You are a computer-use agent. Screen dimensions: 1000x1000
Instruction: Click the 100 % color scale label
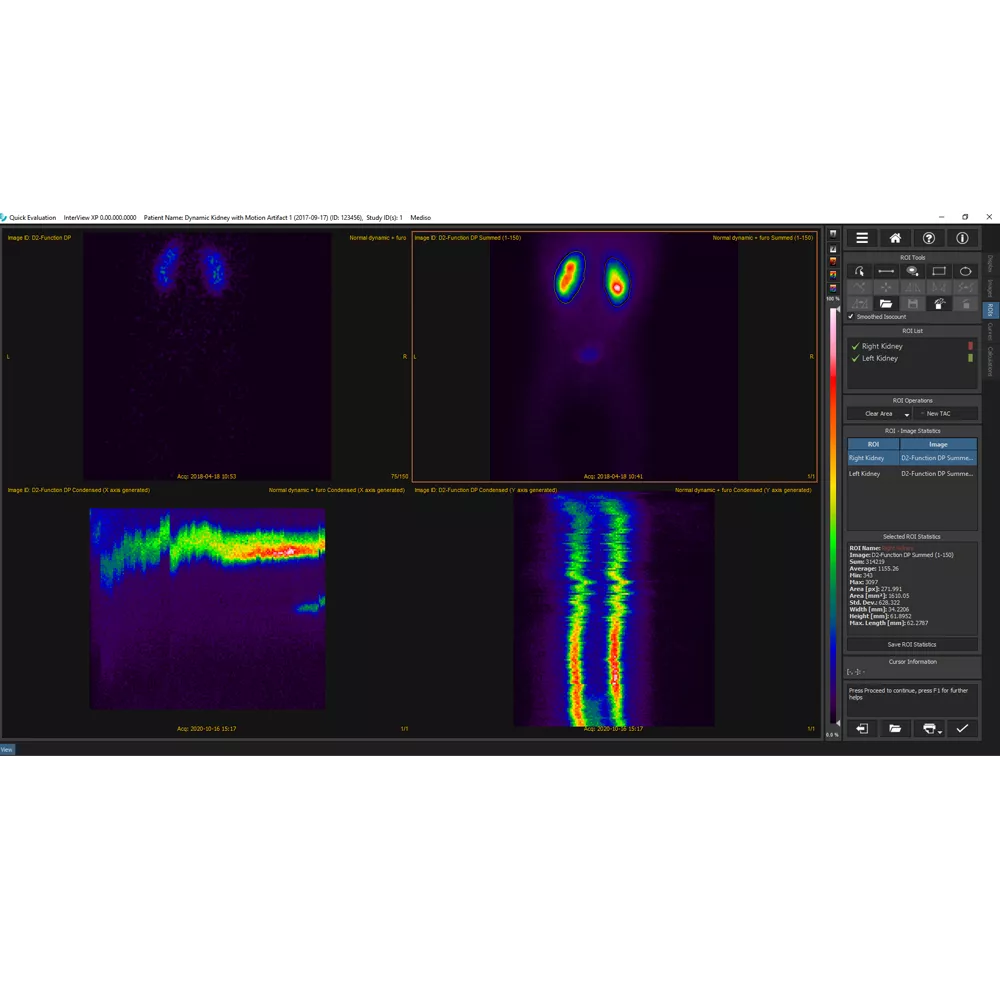(833, 299)
